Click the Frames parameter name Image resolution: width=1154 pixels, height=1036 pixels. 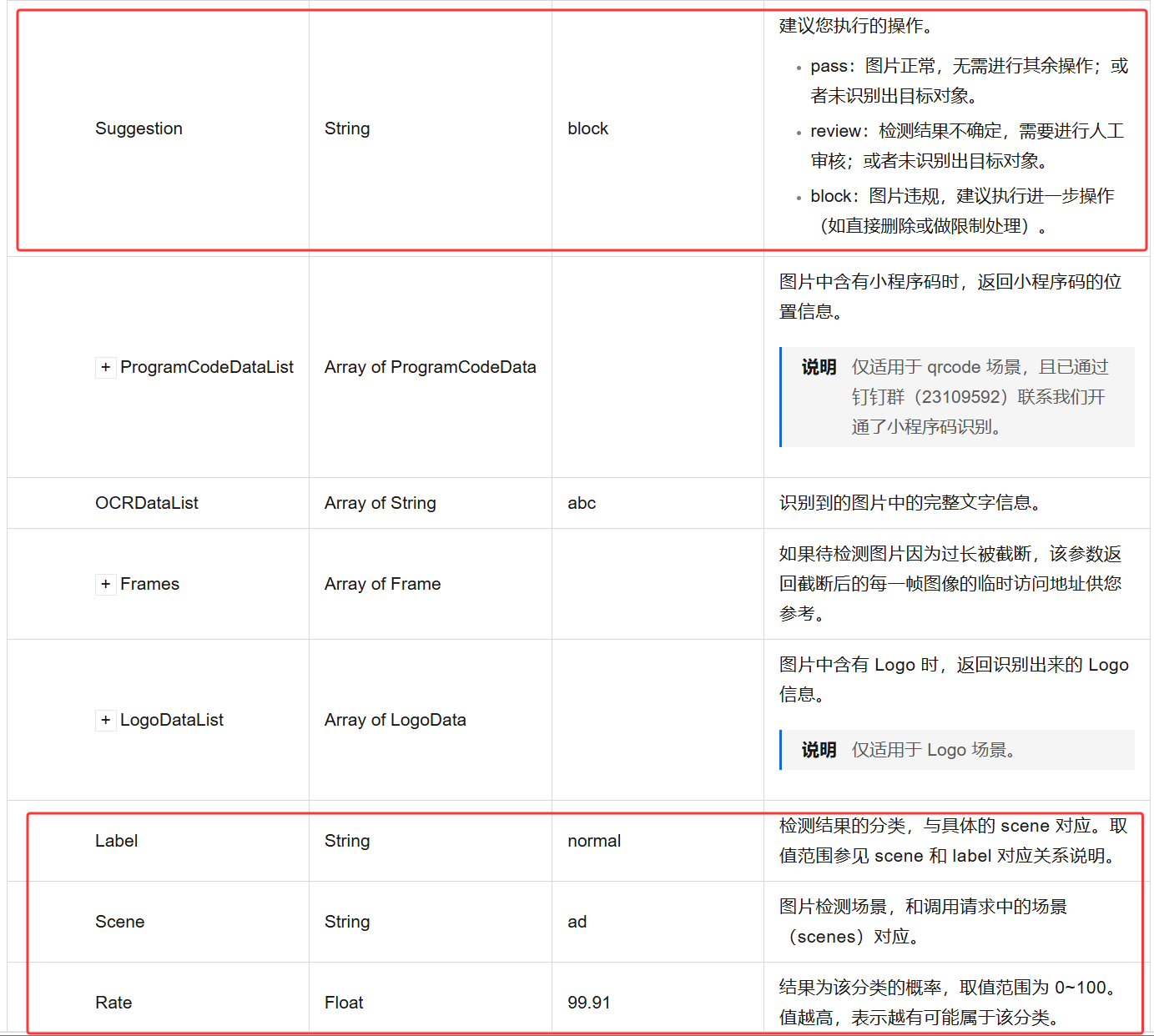pyautogui.click(x=149, y=584)
